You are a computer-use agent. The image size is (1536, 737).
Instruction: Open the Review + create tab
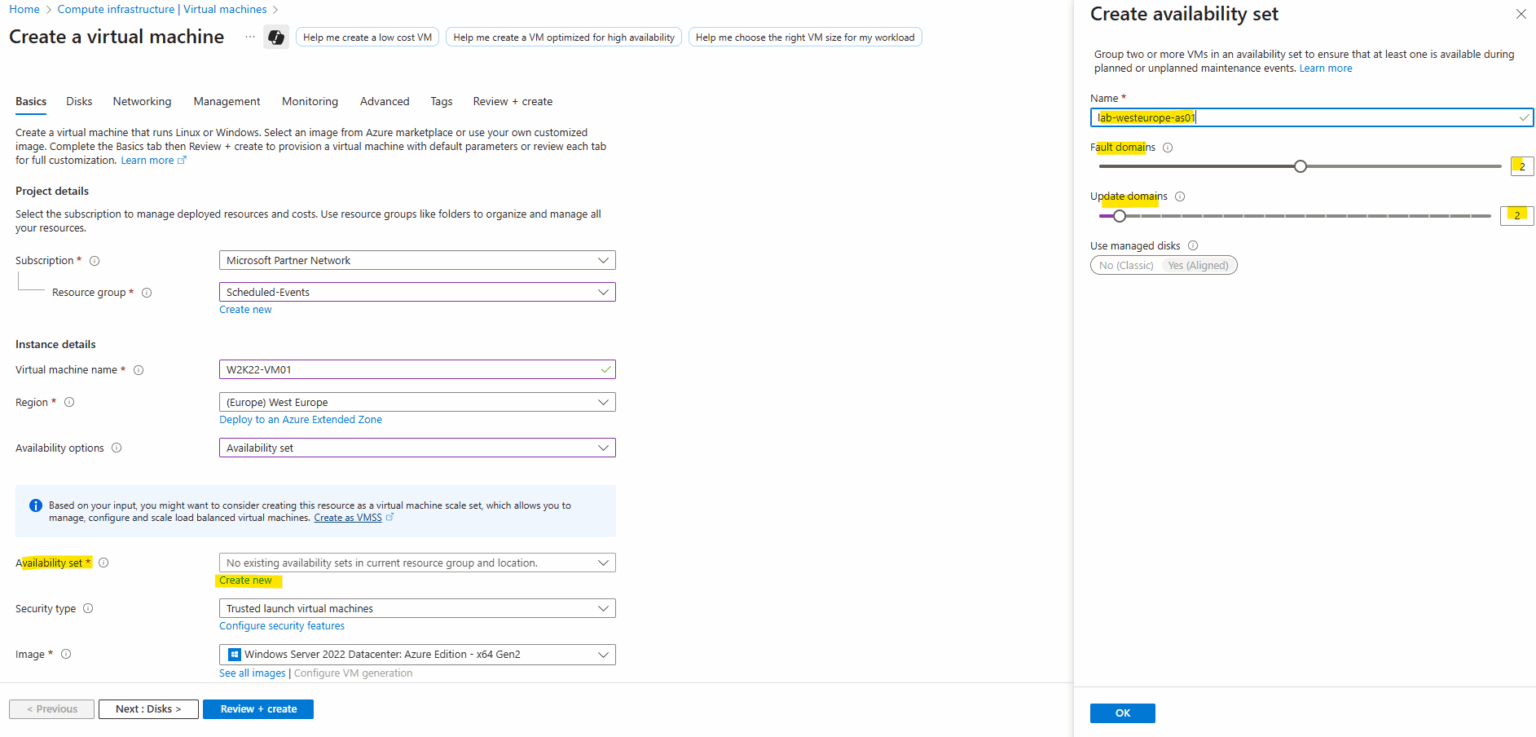tap(512, 101)
